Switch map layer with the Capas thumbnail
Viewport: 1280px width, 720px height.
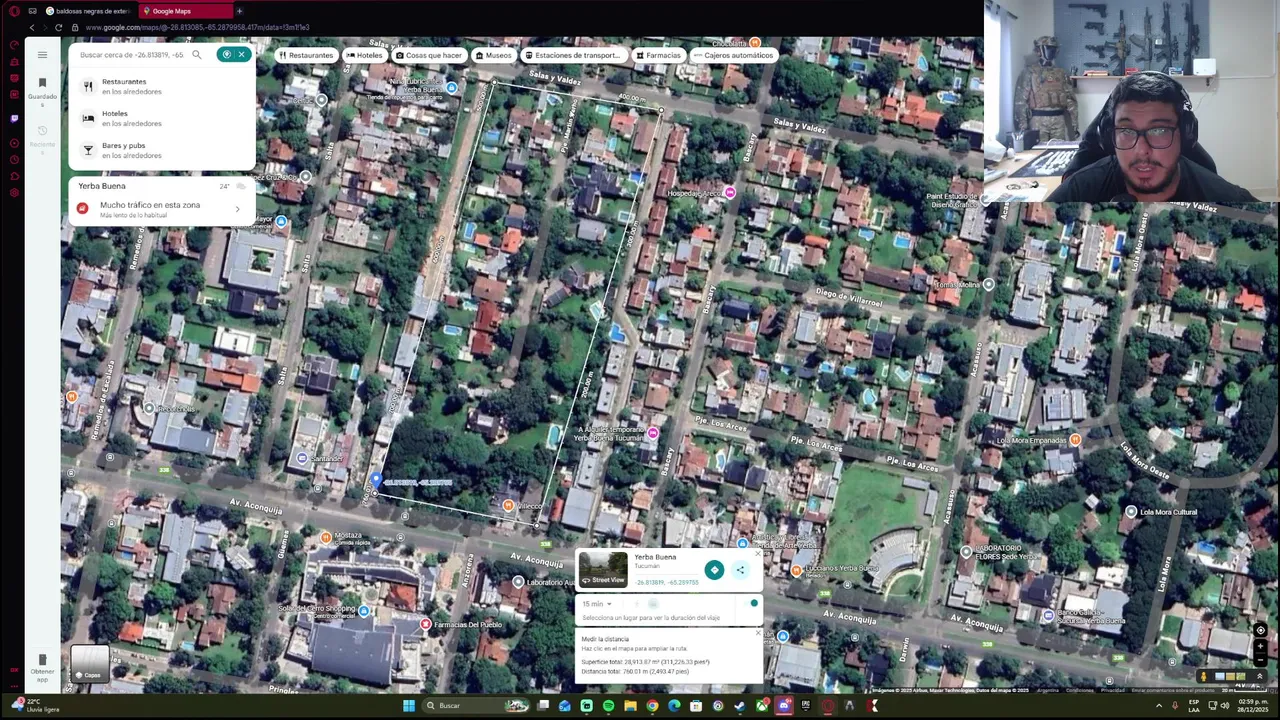tap(90, 663)
